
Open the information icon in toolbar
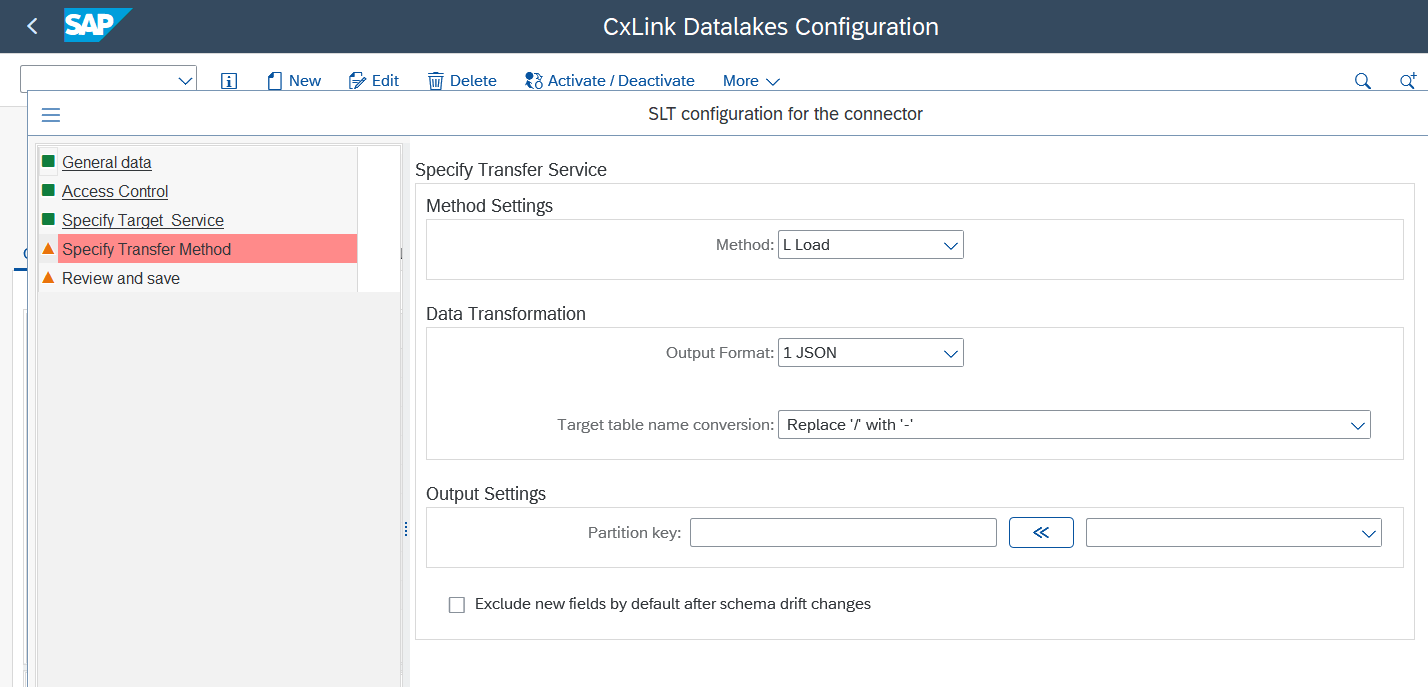click(x=229, y=81)
